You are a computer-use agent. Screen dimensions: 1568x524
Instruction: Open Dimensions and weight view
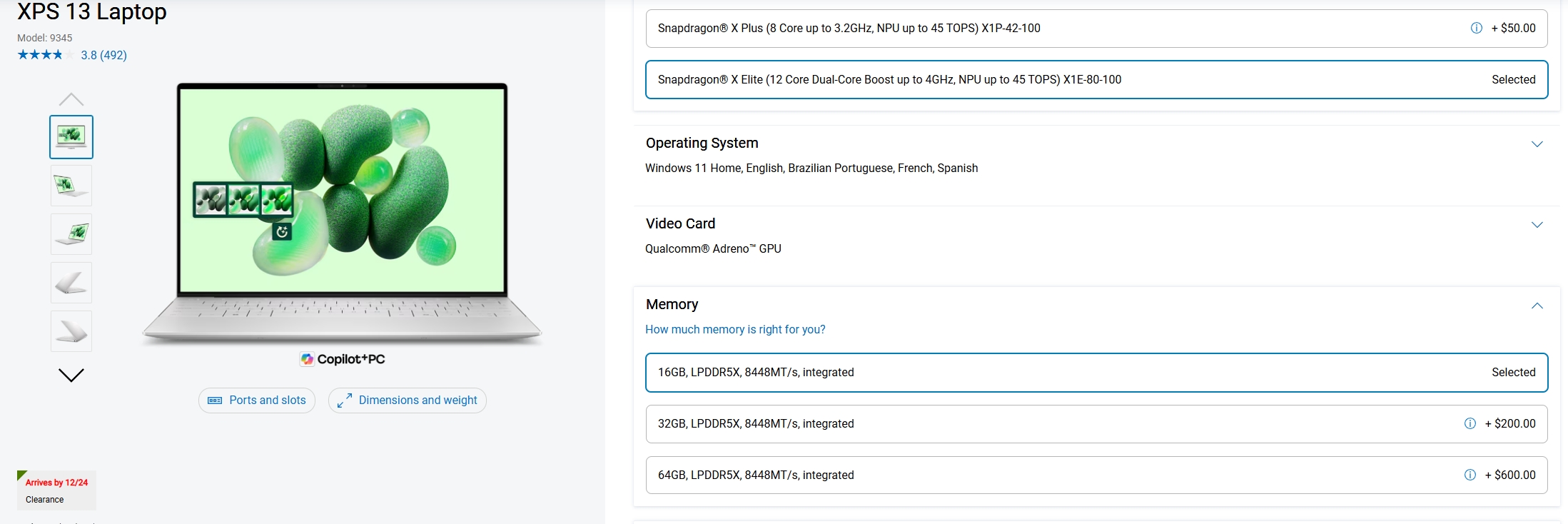coord(408,400)
